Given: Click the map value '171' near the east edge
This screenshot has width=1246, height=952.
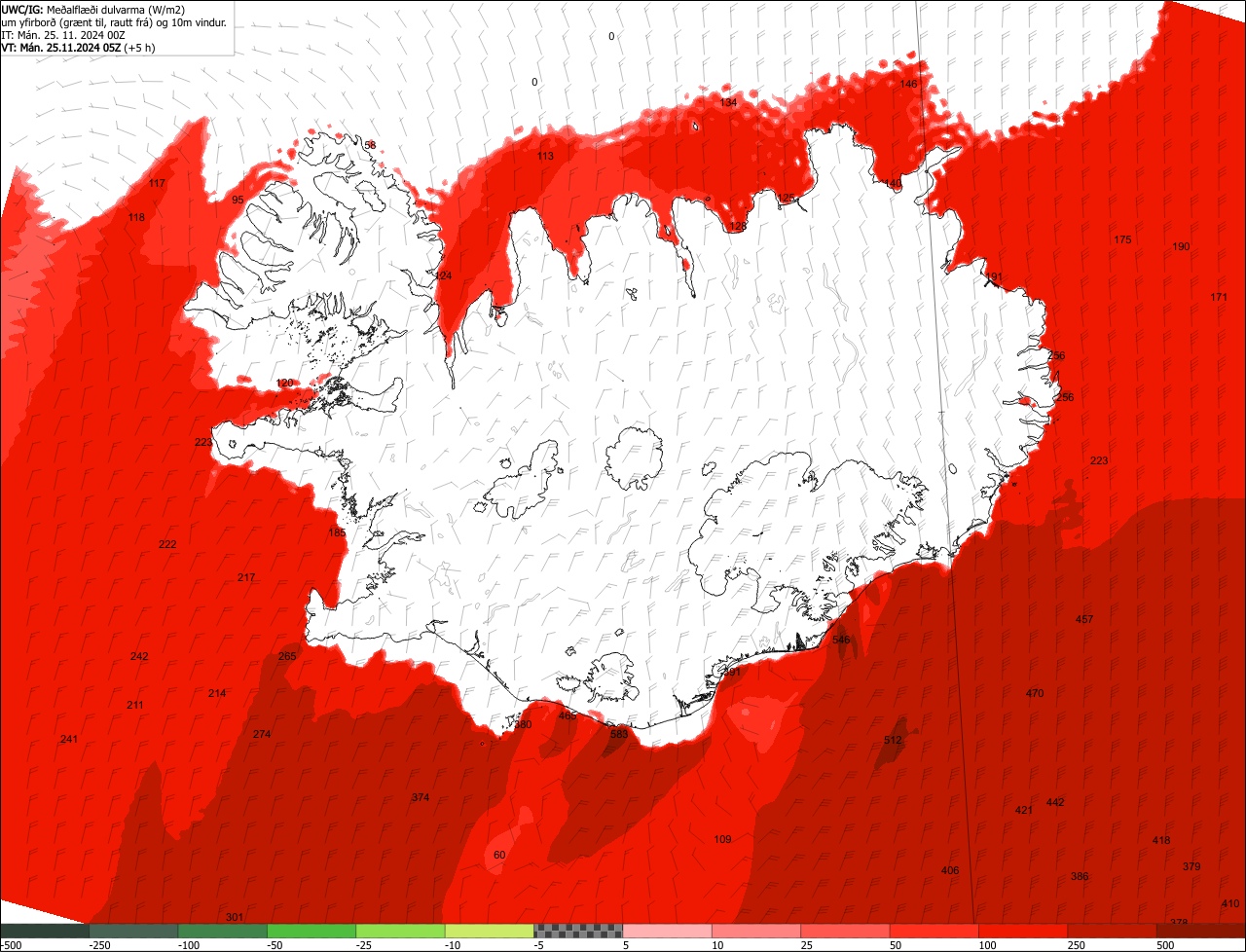Looking at the screenshot, I should 1219,297.
